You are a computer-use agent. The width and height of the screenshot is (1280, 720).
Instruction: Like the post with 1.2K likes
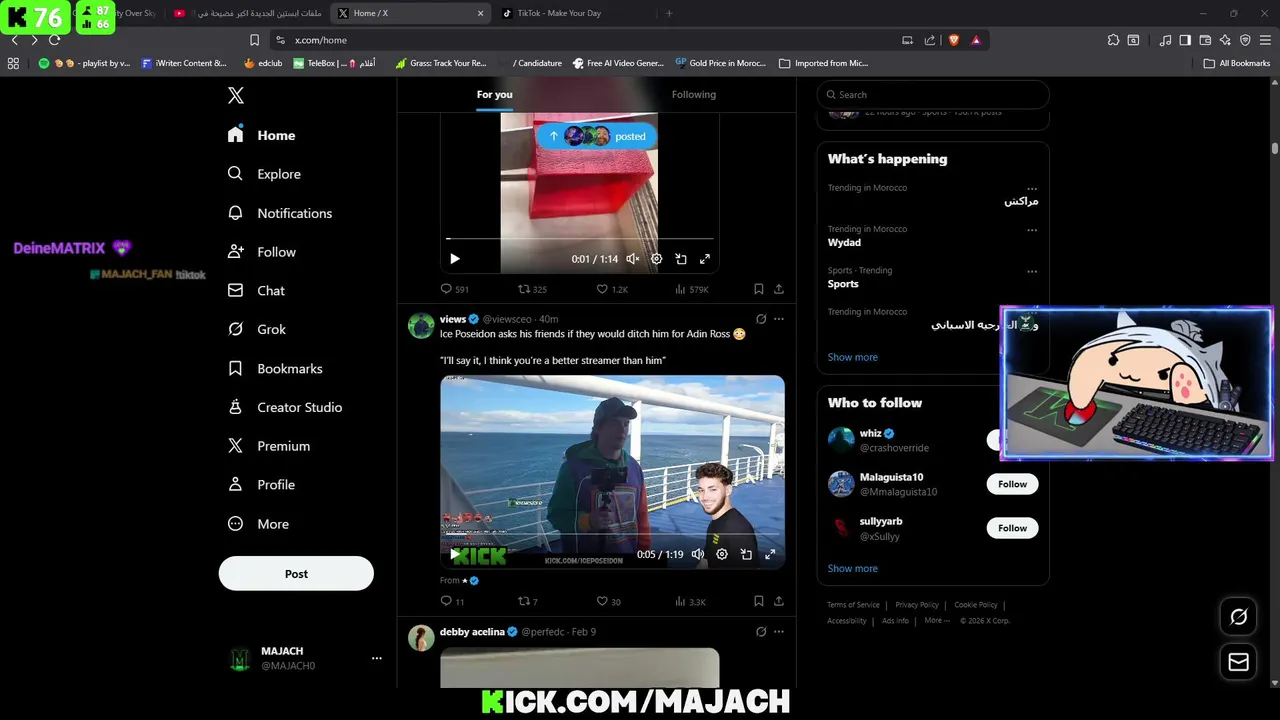point(612,289)
